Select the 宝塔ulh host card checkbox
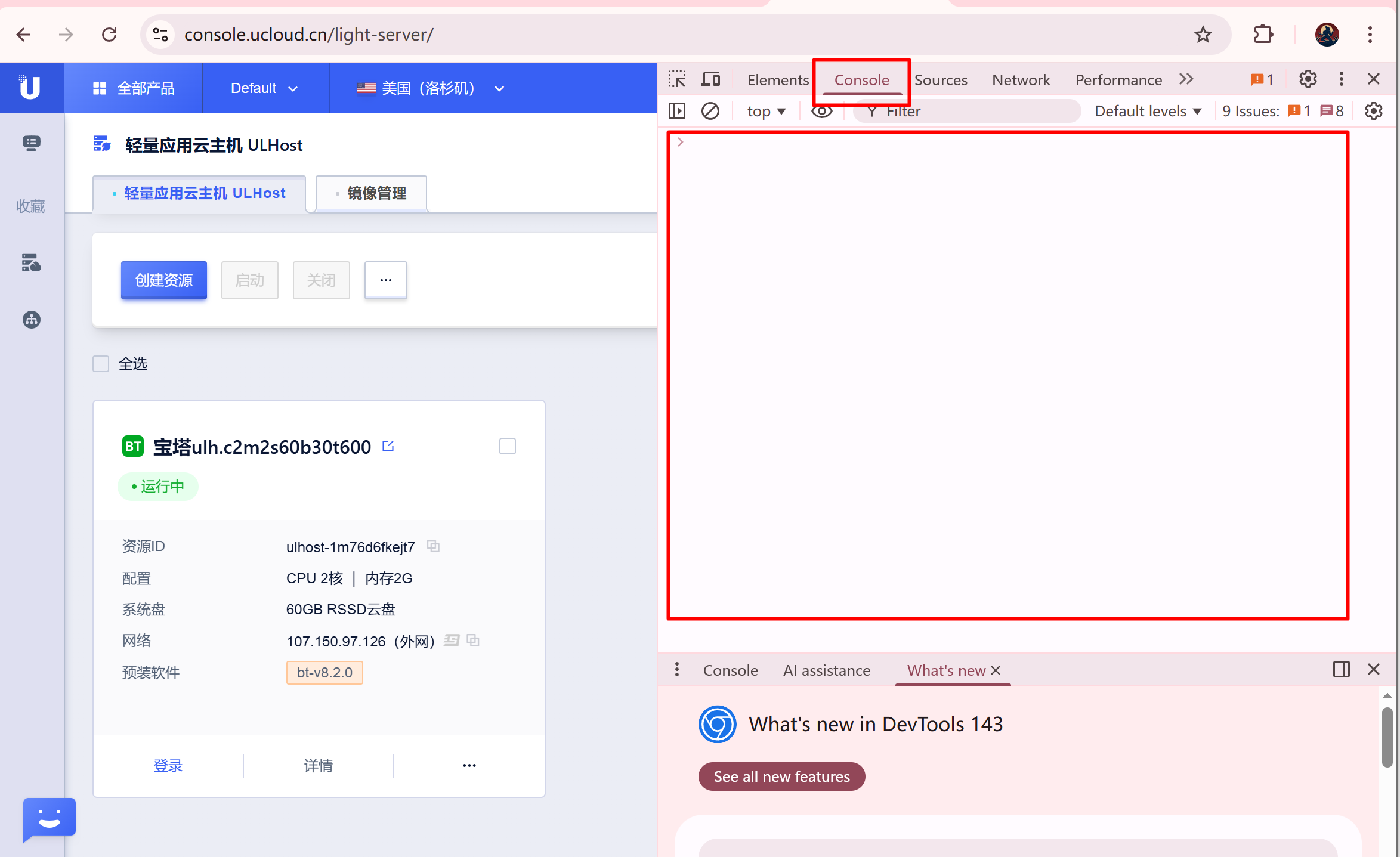 [508, 446]
